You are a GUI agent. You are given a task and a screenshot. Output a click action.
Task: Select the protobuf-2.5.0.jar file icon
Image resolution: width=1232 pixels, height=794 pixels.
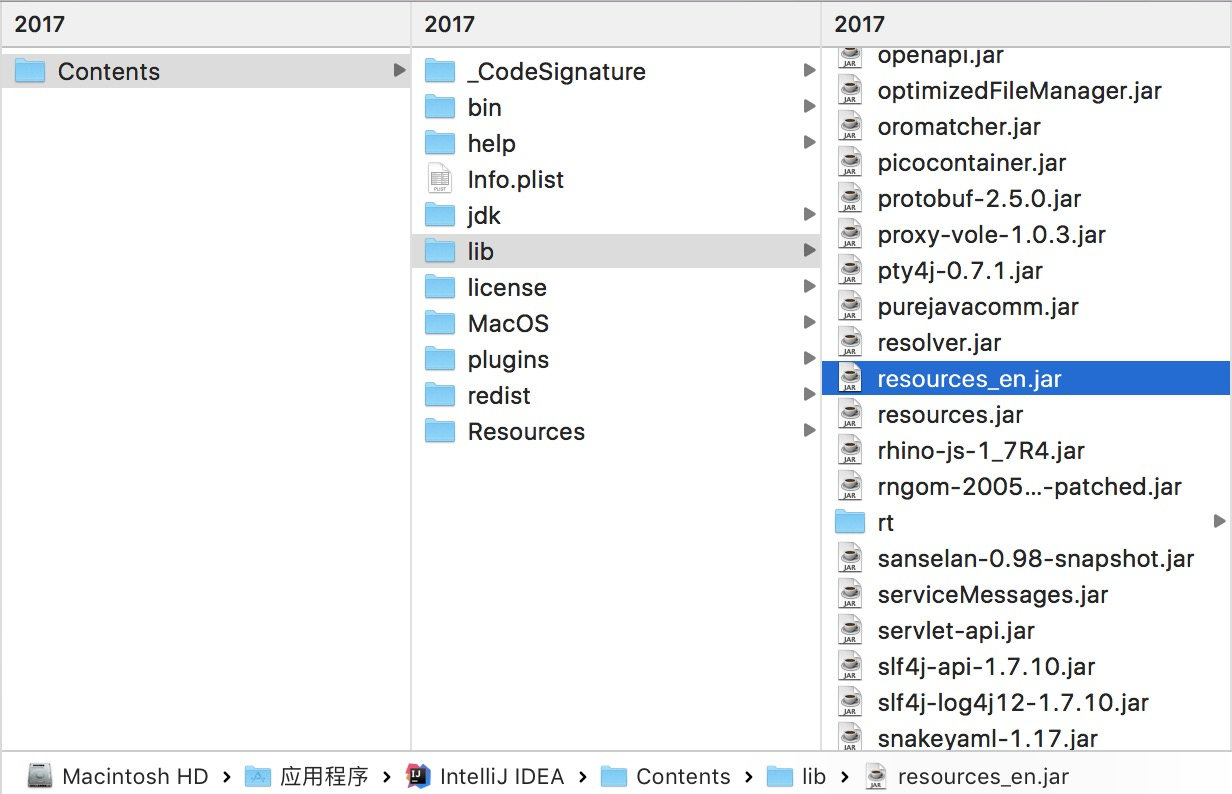click(850, 198)
